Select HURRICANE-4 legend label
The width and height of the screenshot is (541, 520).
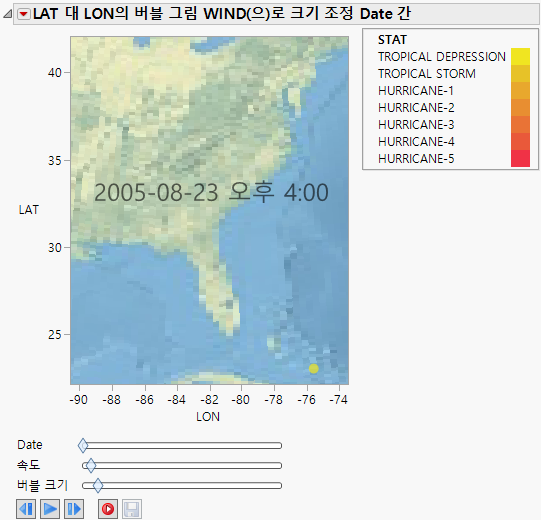click(x=416, y=141)
